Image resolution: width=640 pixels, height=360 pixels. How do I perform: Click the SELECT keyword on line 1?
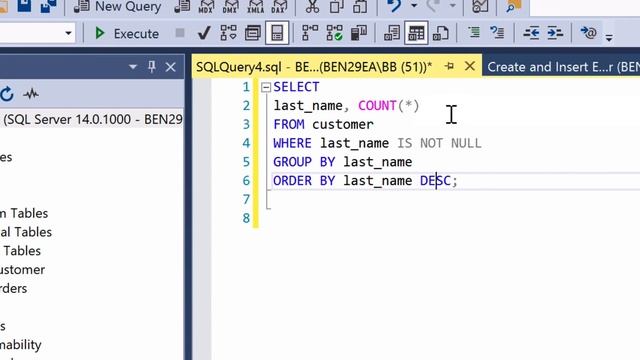pyautogui.click(x=296, y=87)
